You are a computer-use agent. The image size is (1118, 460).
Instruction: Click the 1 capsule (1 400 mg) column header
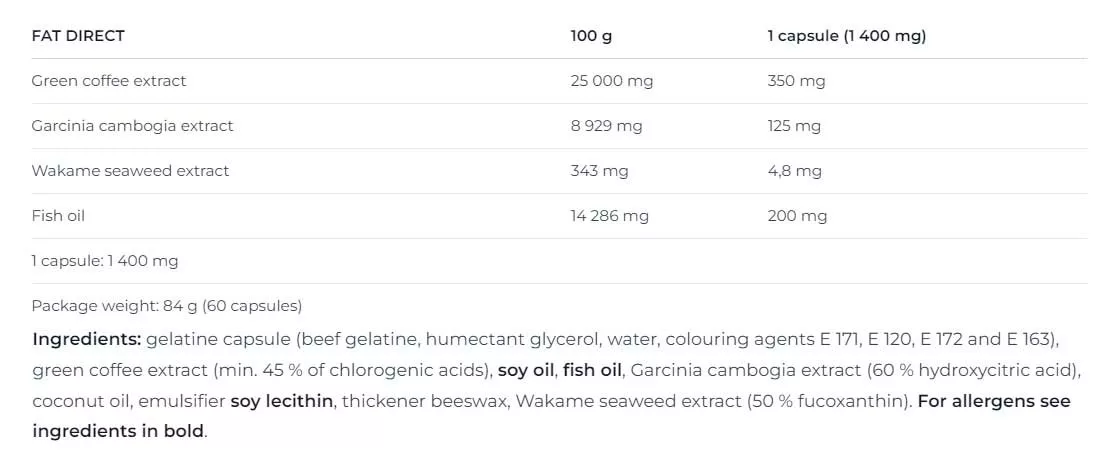coord(847,36)
